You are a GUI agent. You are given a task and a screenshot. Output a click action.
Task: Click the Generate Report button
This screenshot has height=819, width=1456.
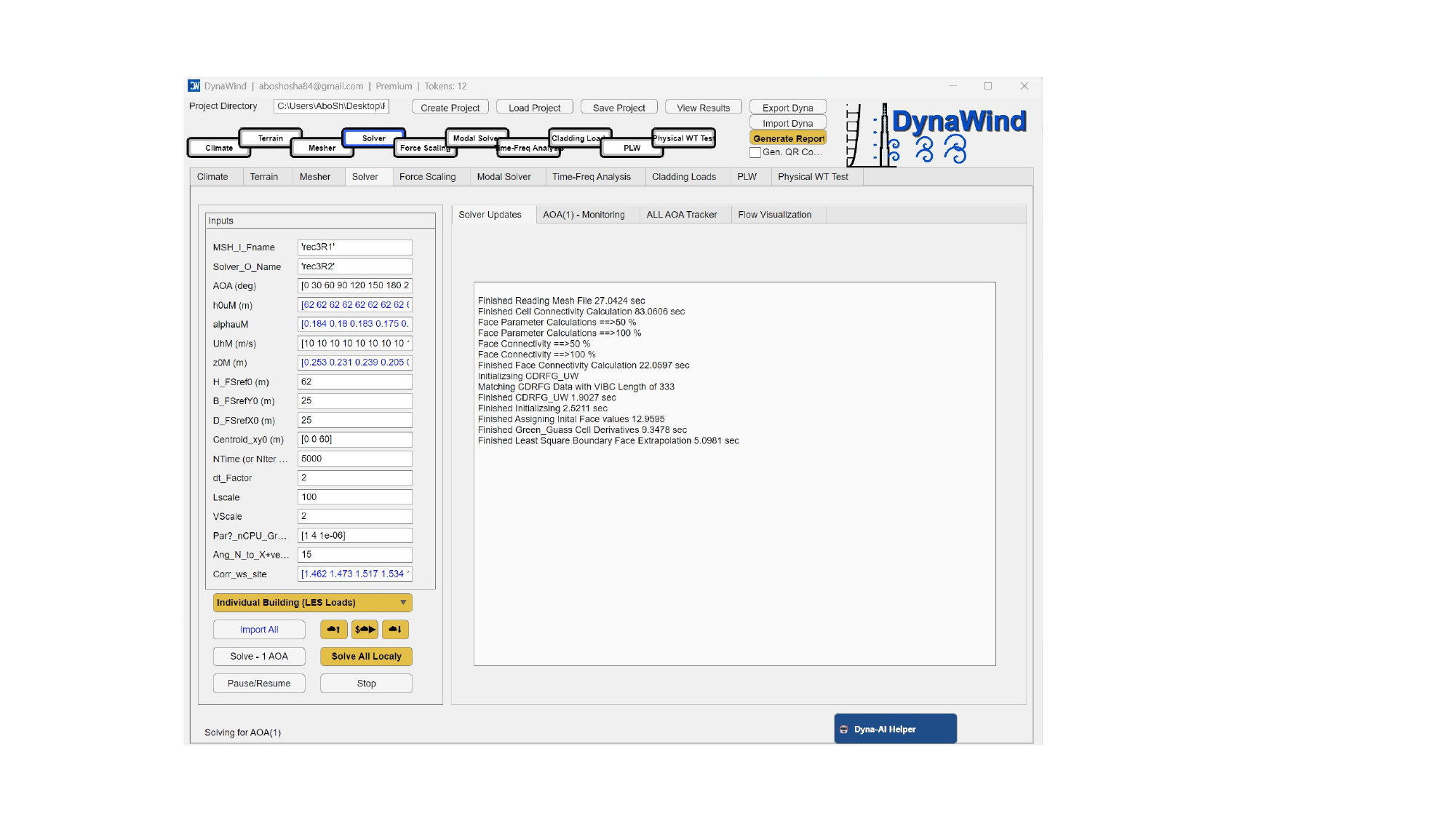(787, 138)
